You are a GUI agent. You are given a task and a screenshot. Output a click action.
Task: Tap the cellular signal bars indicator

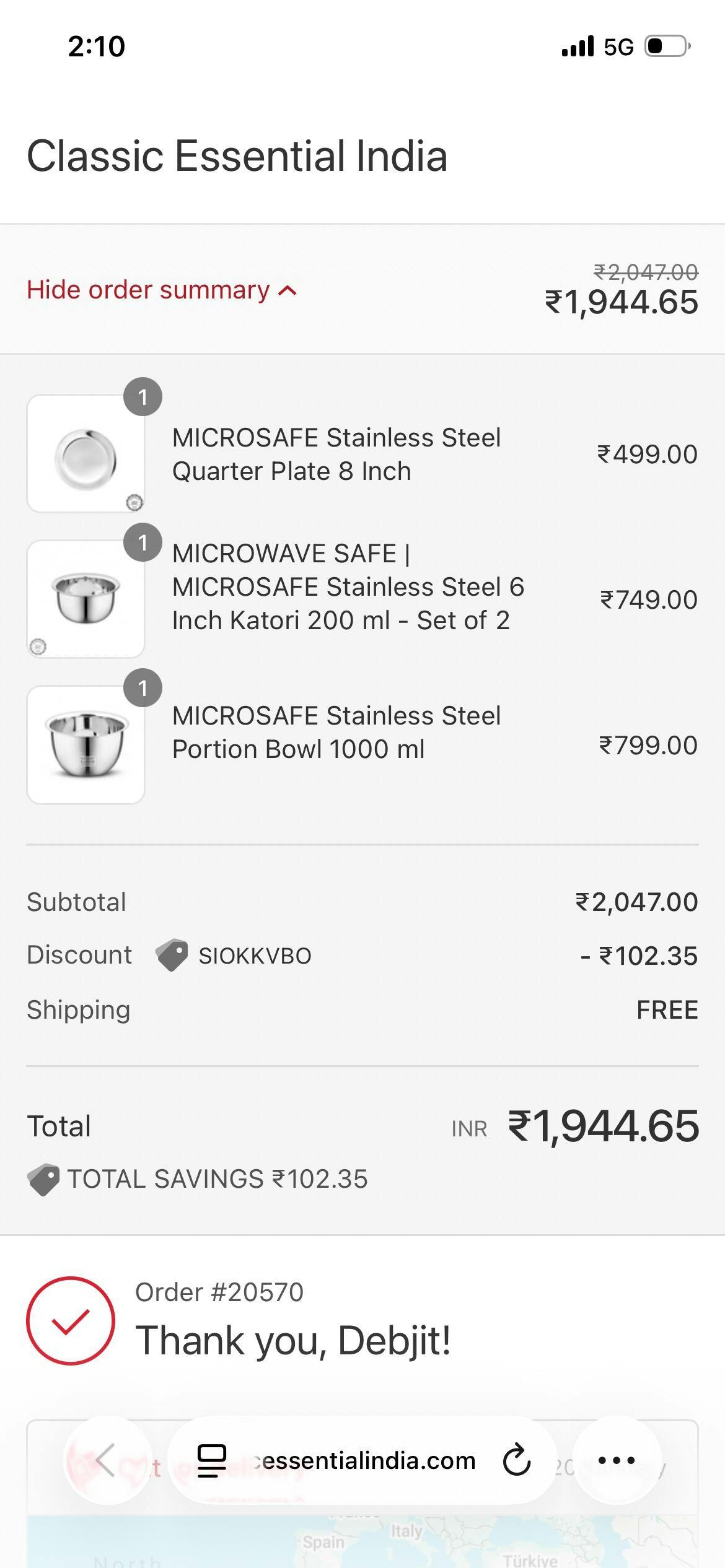578,46
